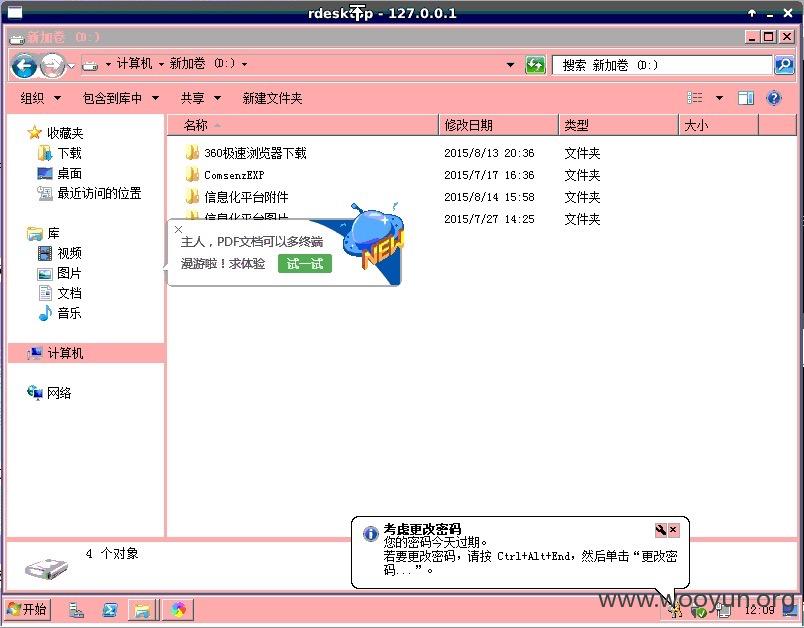This screenshot has width=804, height=628.
Task: Focus the 搜索 新加卷 search field
Action: point(662,65)
